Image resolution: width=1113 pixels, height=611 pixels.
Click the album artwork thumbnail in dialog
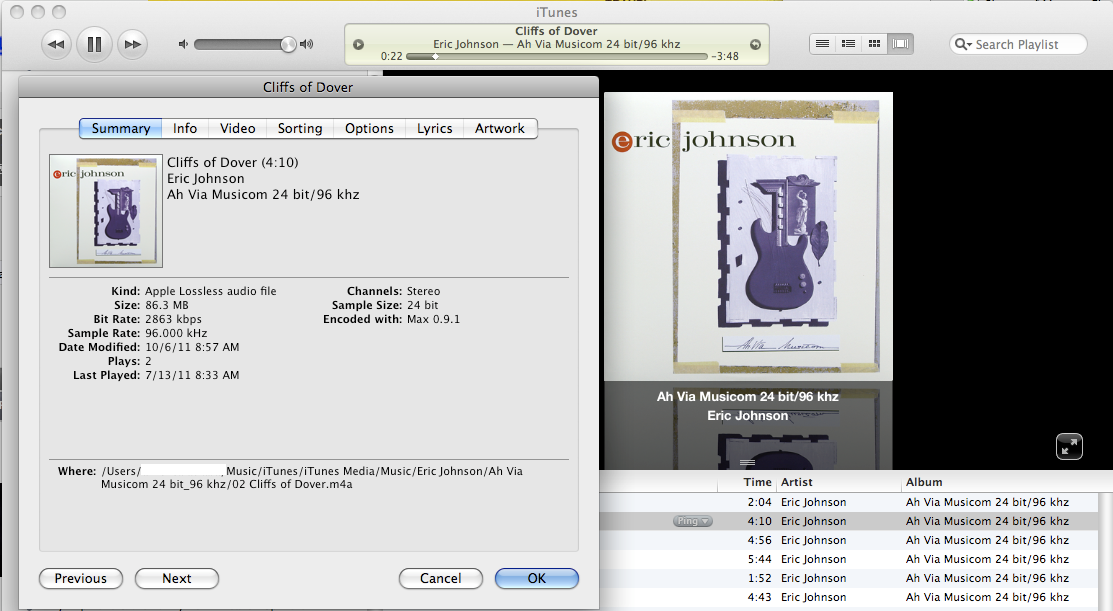(x=106, y=211)
